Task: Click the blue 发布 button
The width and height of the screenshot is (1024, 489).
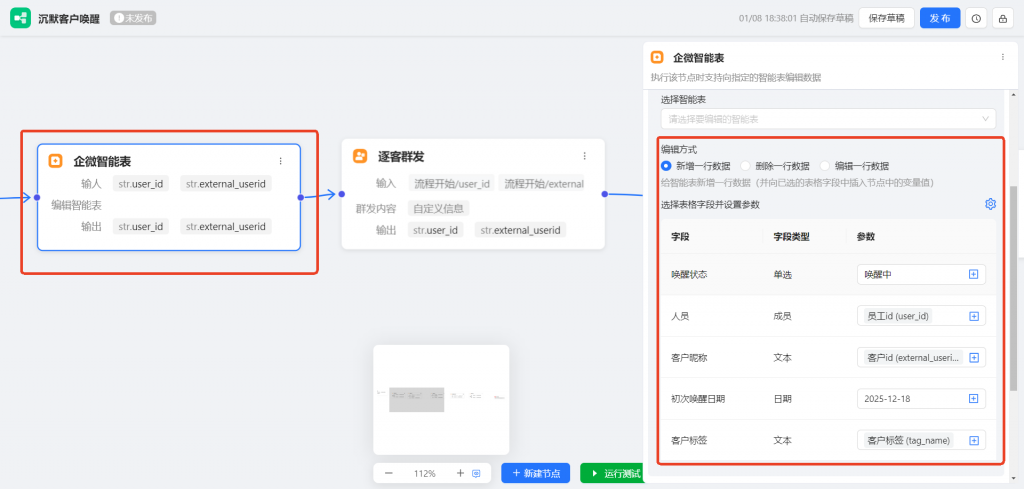Action: [940, 18]
